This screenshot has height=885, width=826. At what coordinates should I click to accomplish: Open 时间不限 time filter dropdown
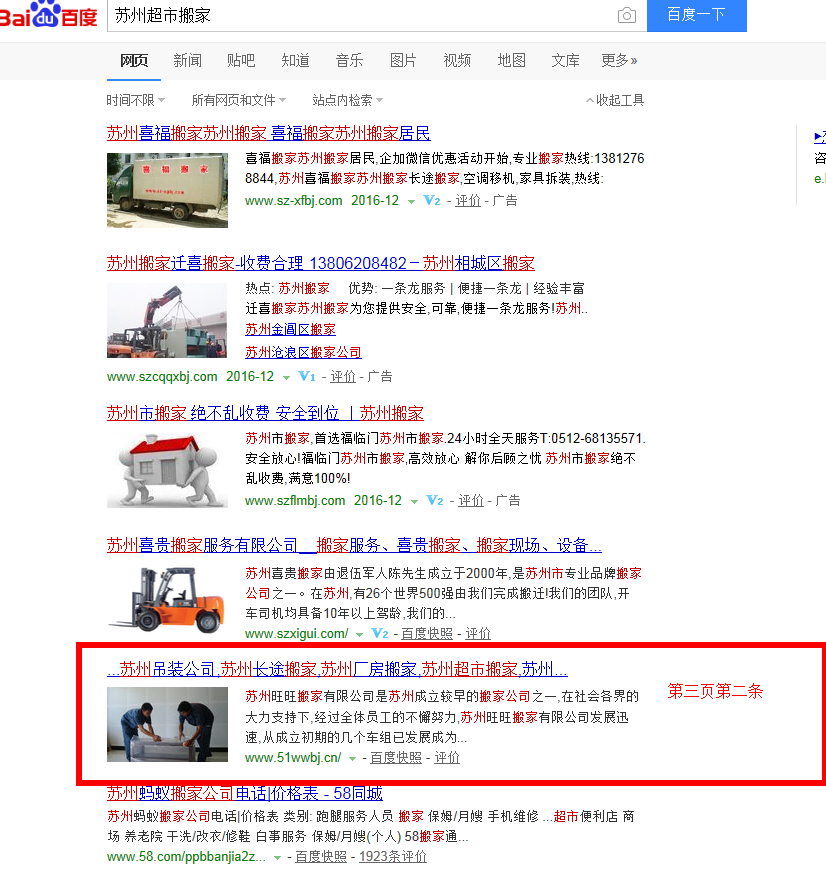click(x=136, y=100)
